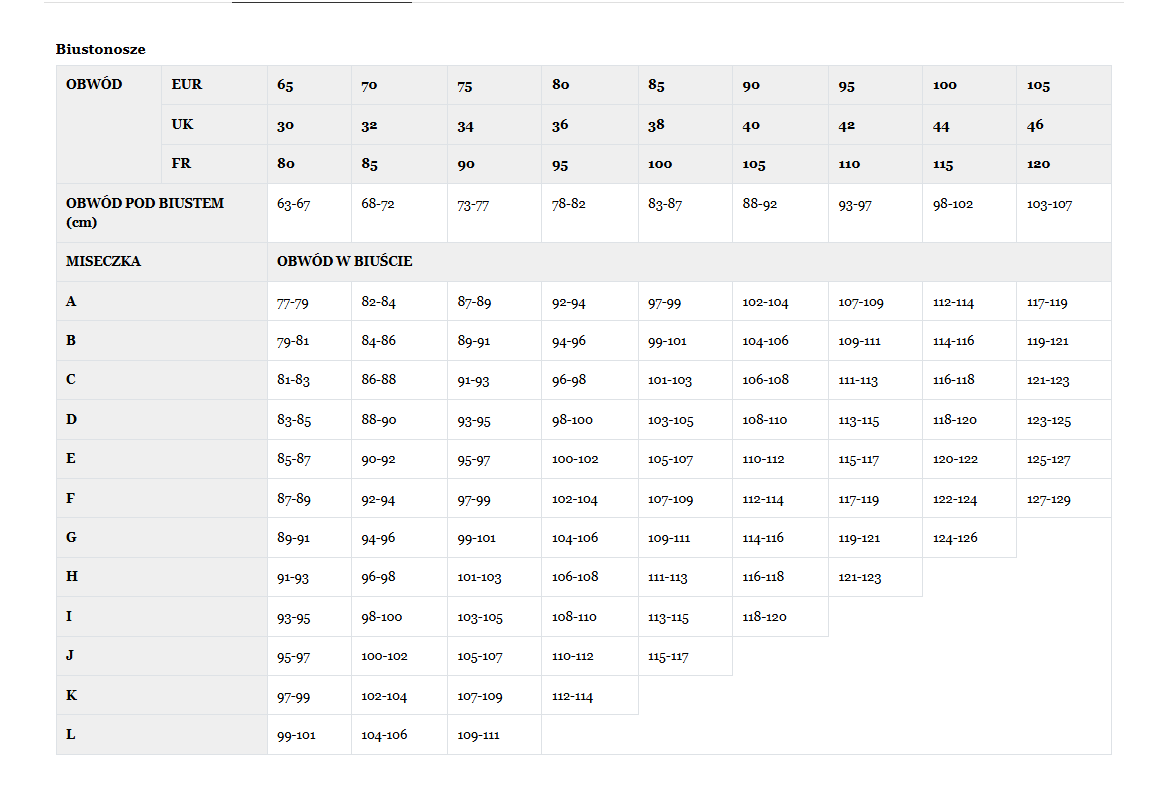
Task: Click the 118-120 cell in row I
Action: [x=764, y=617]
